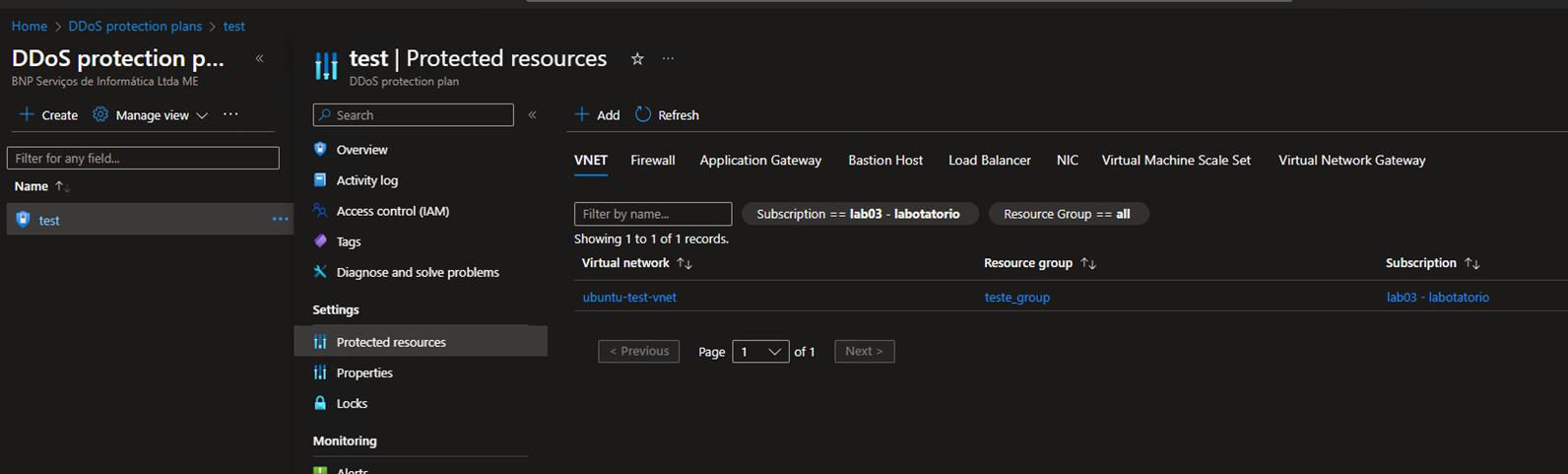The height and width of the screenshot is (474, 1568).
Task: Click the Protected resources sliders icon
Action: [x=320, y=341]
